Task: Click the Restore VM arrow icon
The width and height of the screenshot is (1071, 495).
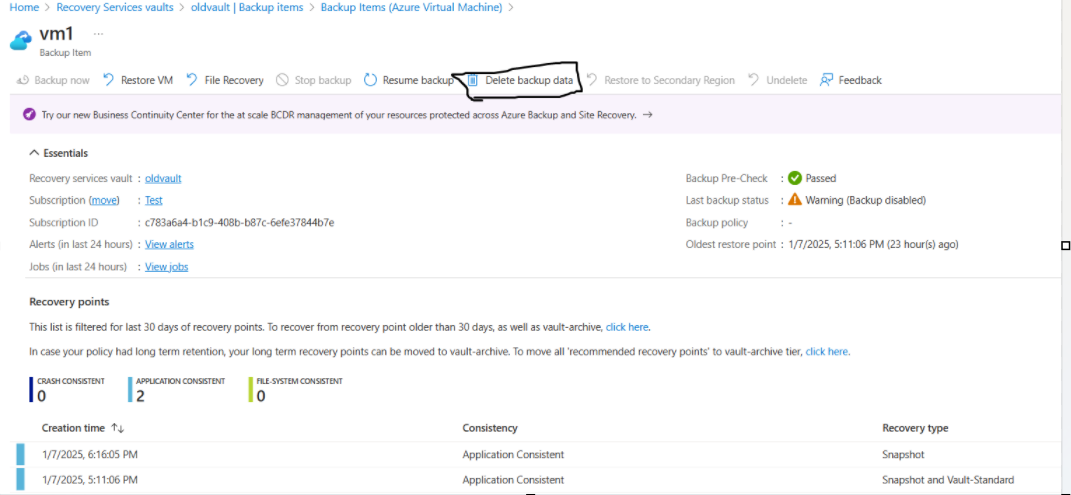Action: coord(109,80)
